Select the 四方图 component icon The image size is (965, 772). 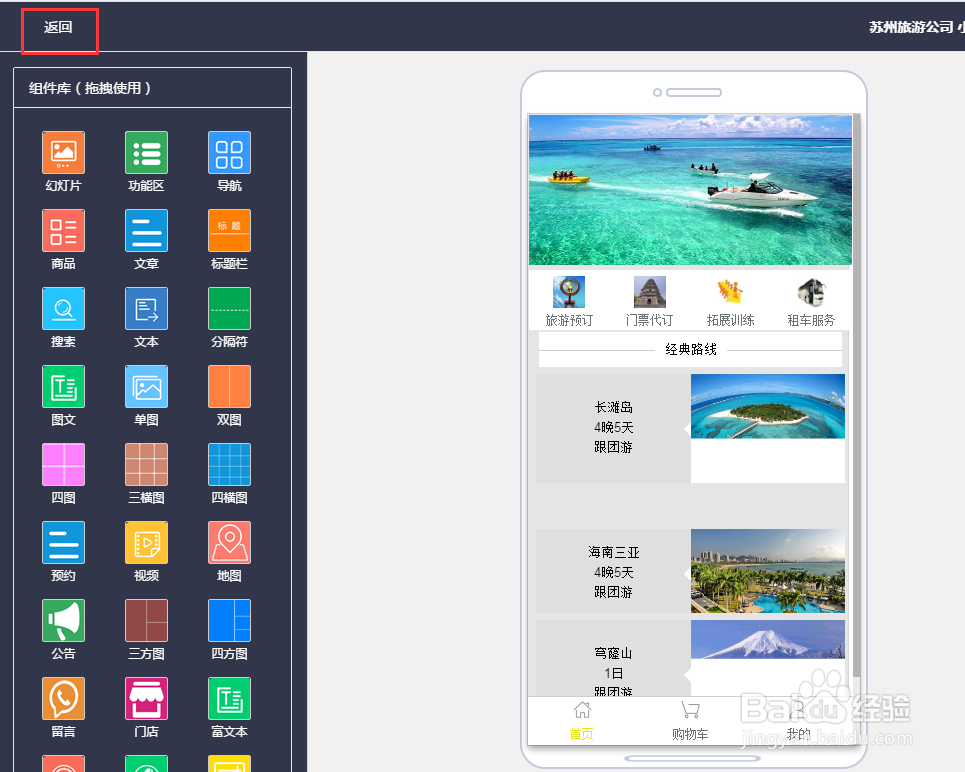pyautogui.click(x=230, y=621)
